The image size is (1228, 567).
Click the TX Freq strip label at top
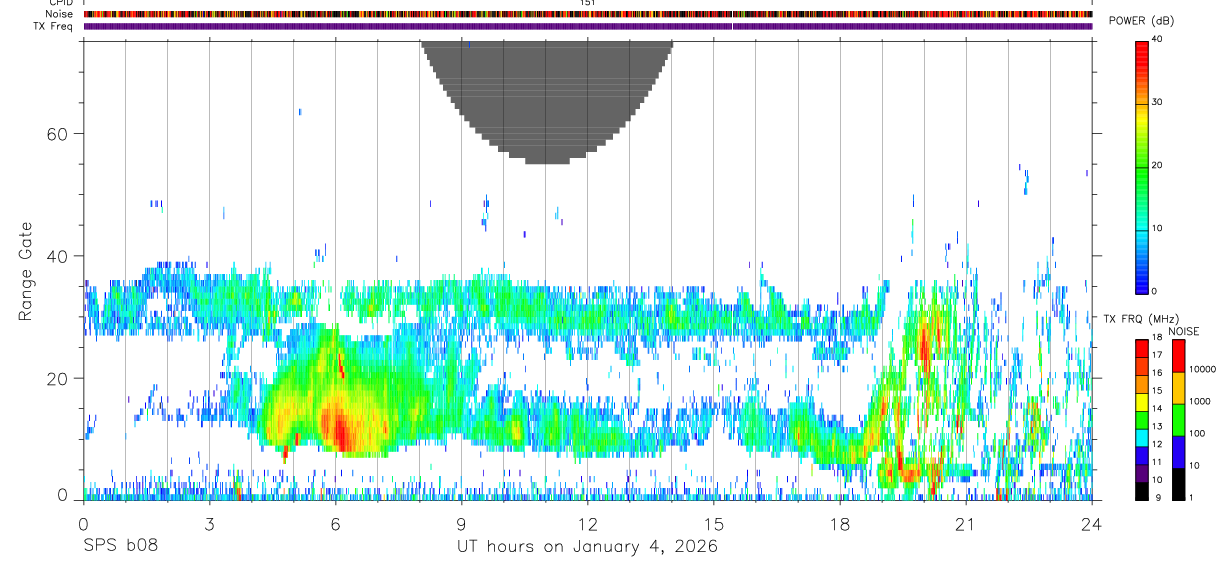53,26
